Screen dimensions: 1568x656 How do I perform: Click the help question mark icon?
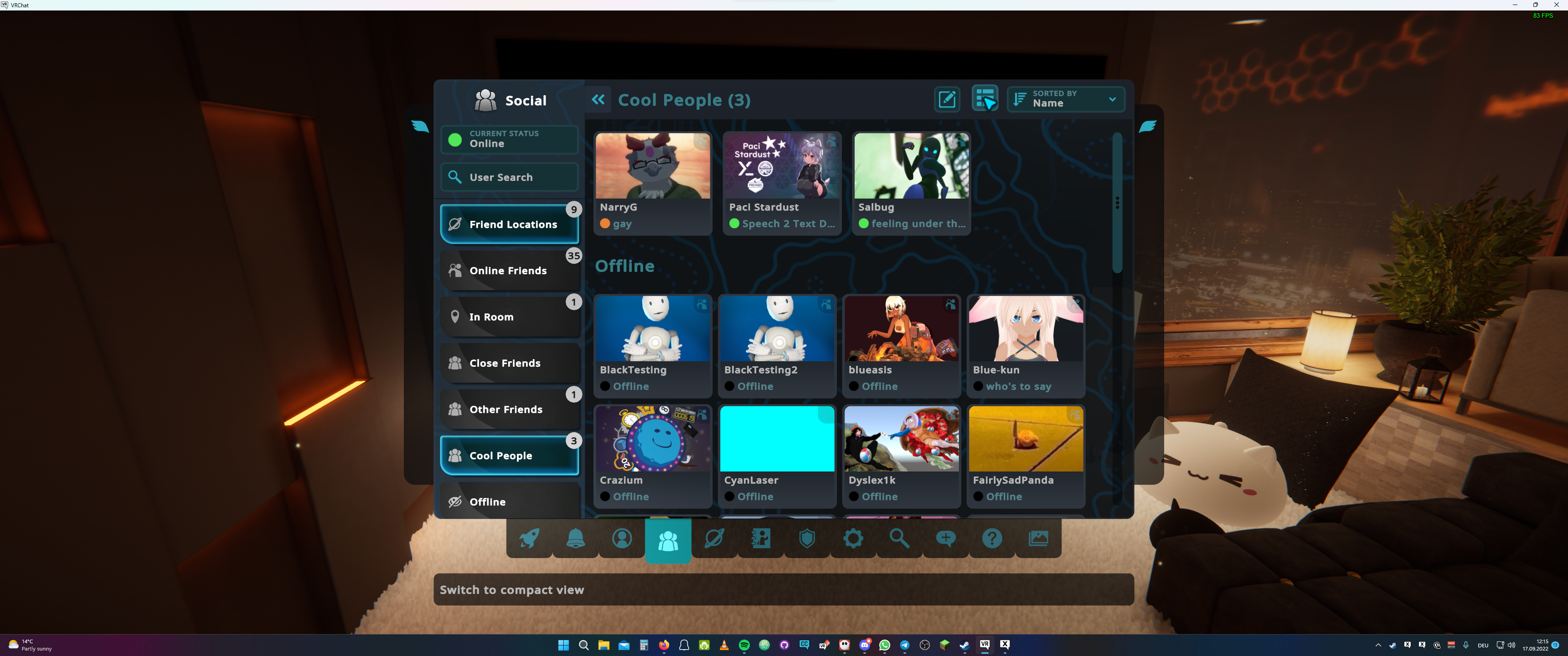[x=991, y=538]
